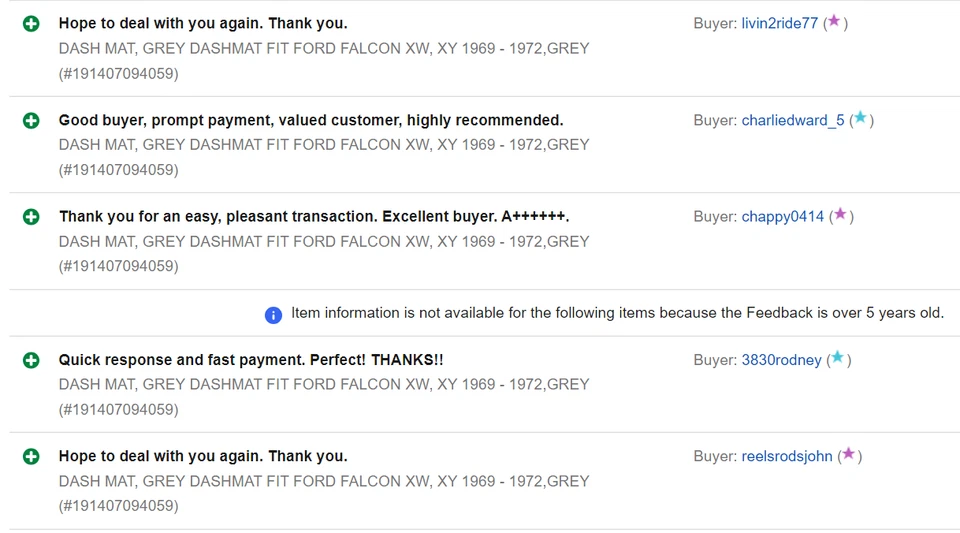Click green plus icon beside livin2ride77's feedback
Viewport: 960px width, 533px height.
(x=31, y=23)
